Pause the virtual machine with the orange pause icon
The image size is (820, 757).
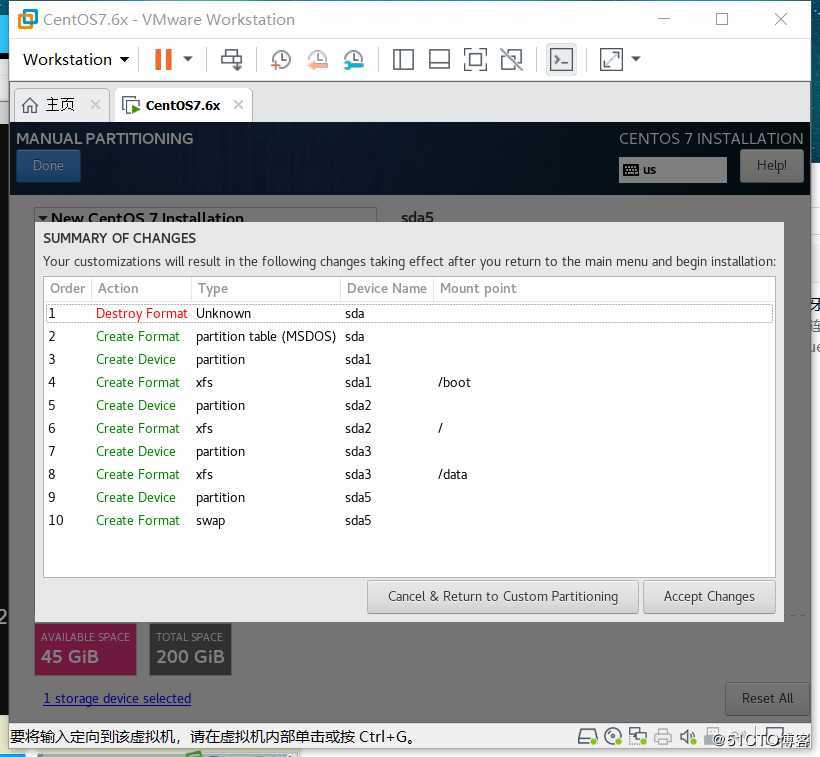(163, 59)
